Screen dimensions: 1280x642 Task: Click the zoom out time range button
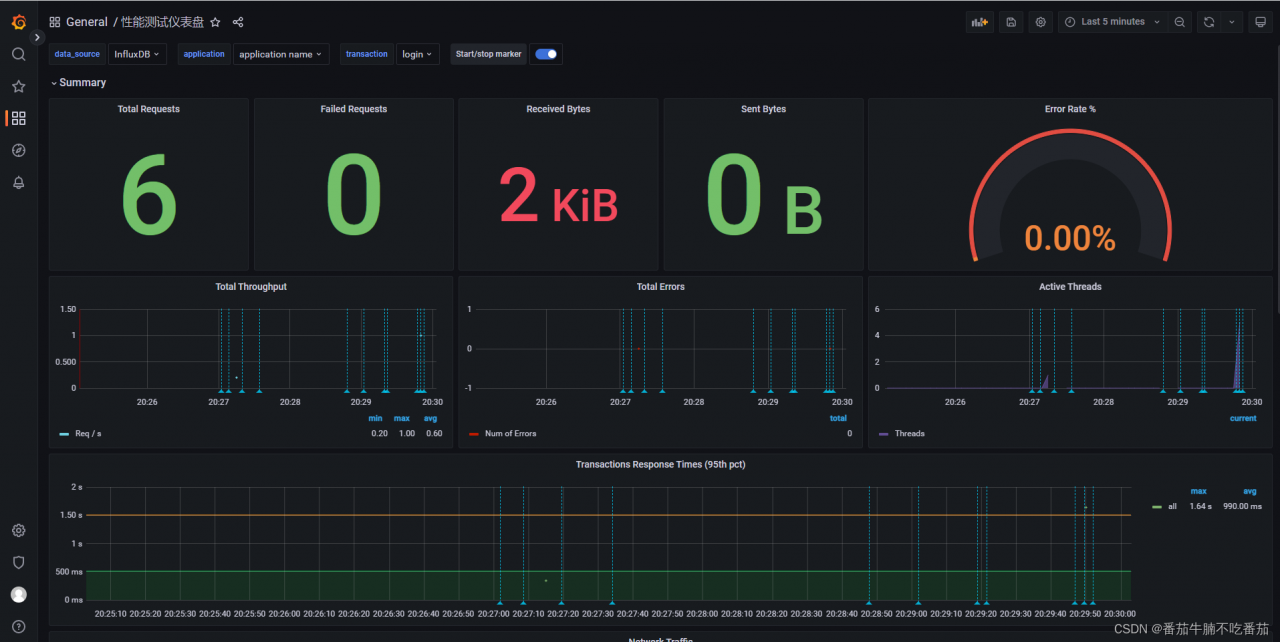tap(1181, 22)
